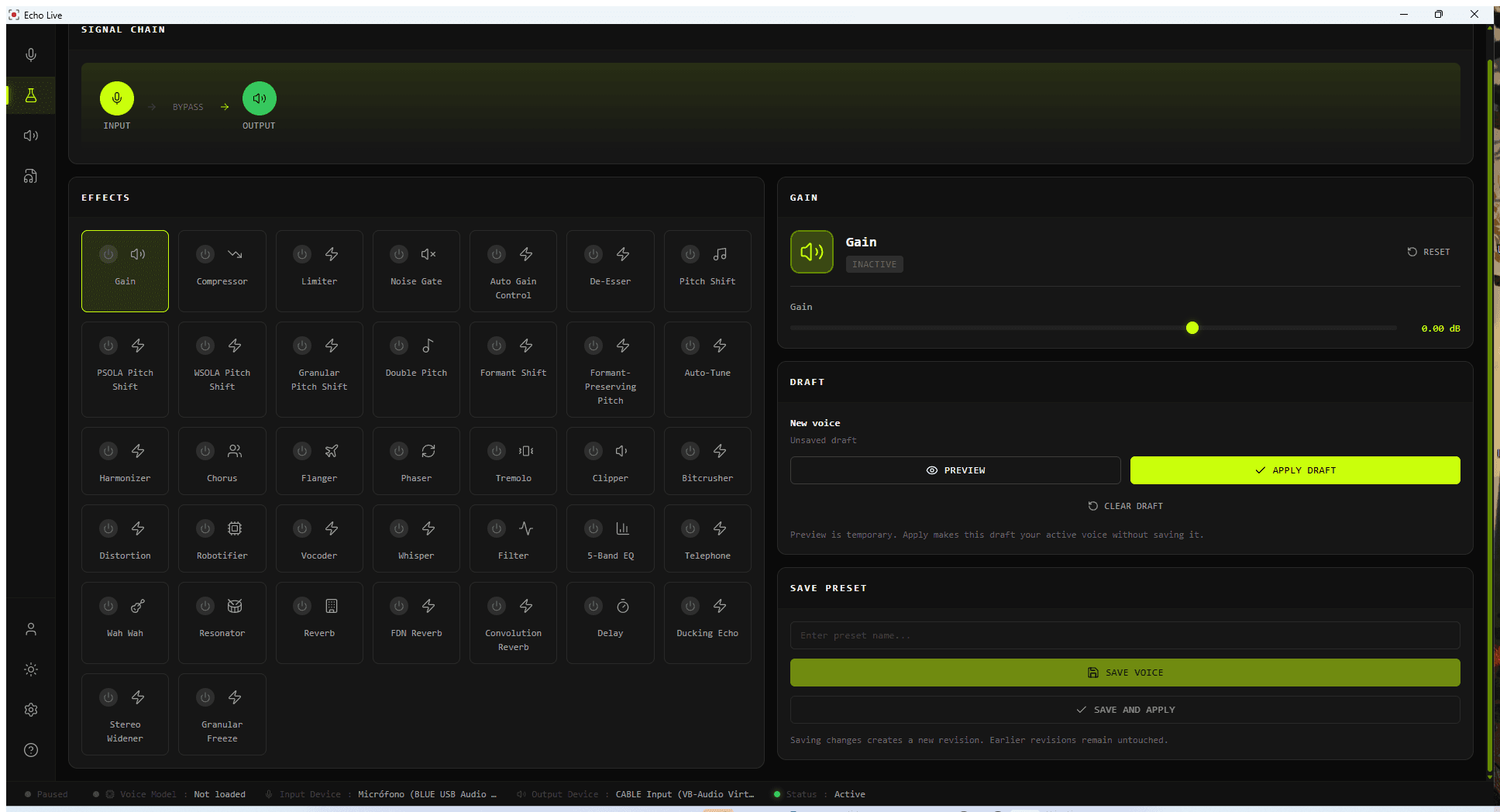Select the Reverb effect card

319,623
